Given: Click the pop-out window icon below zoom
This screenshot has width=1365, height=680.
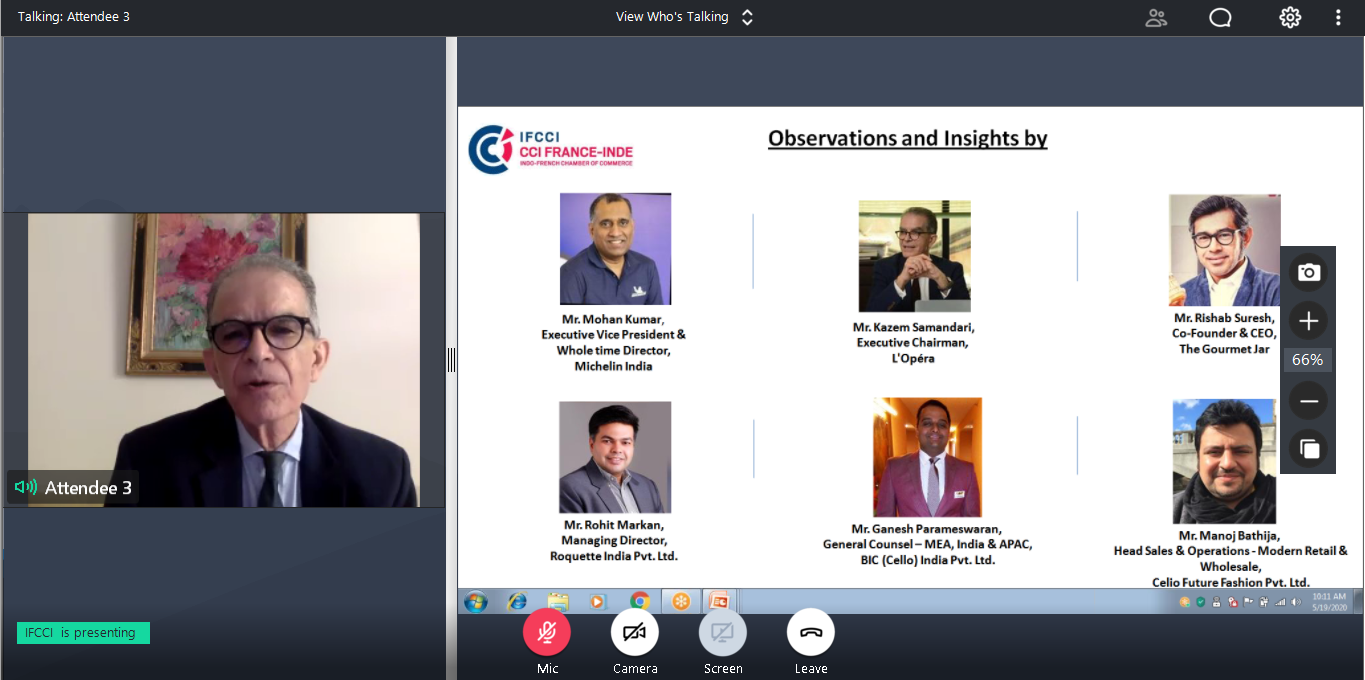Looking at the screenshot, I should [x=1308, y=449].
